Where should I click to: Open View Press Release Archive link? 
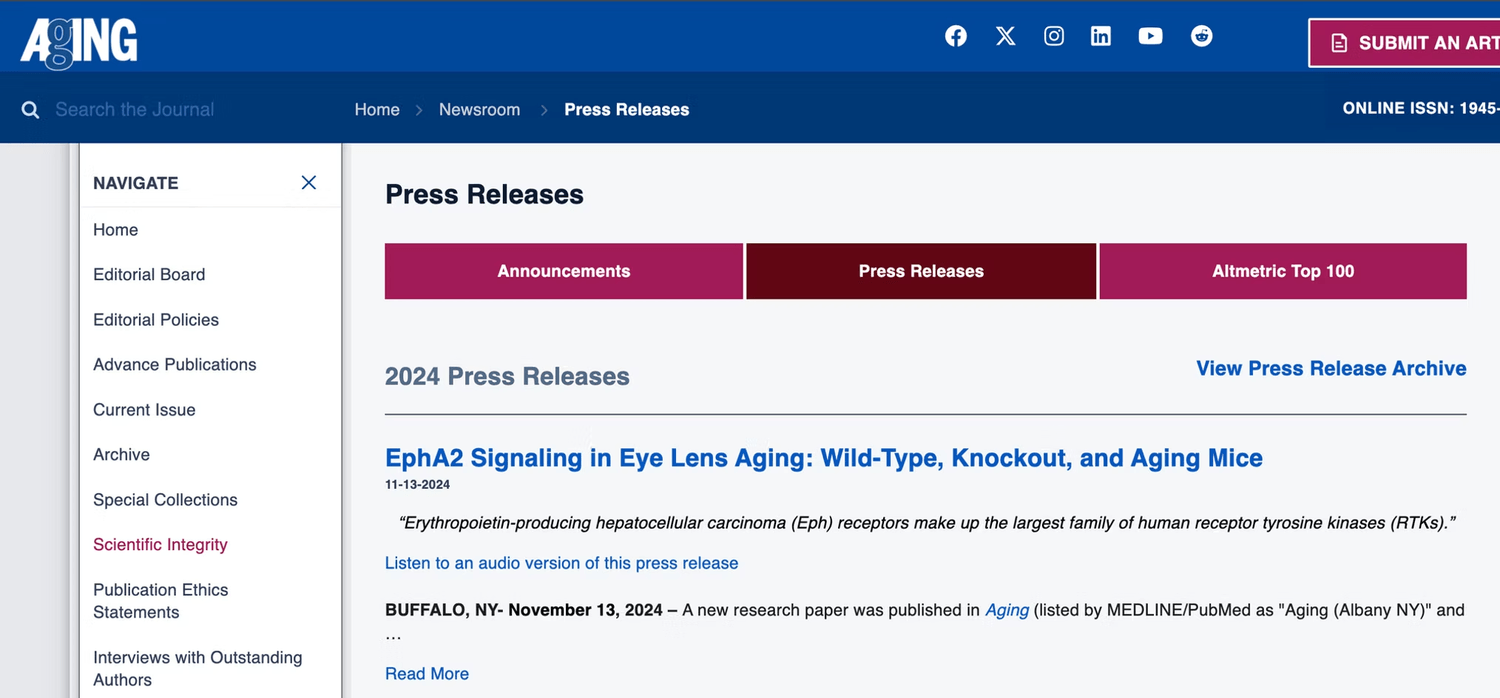point(1331,368)
